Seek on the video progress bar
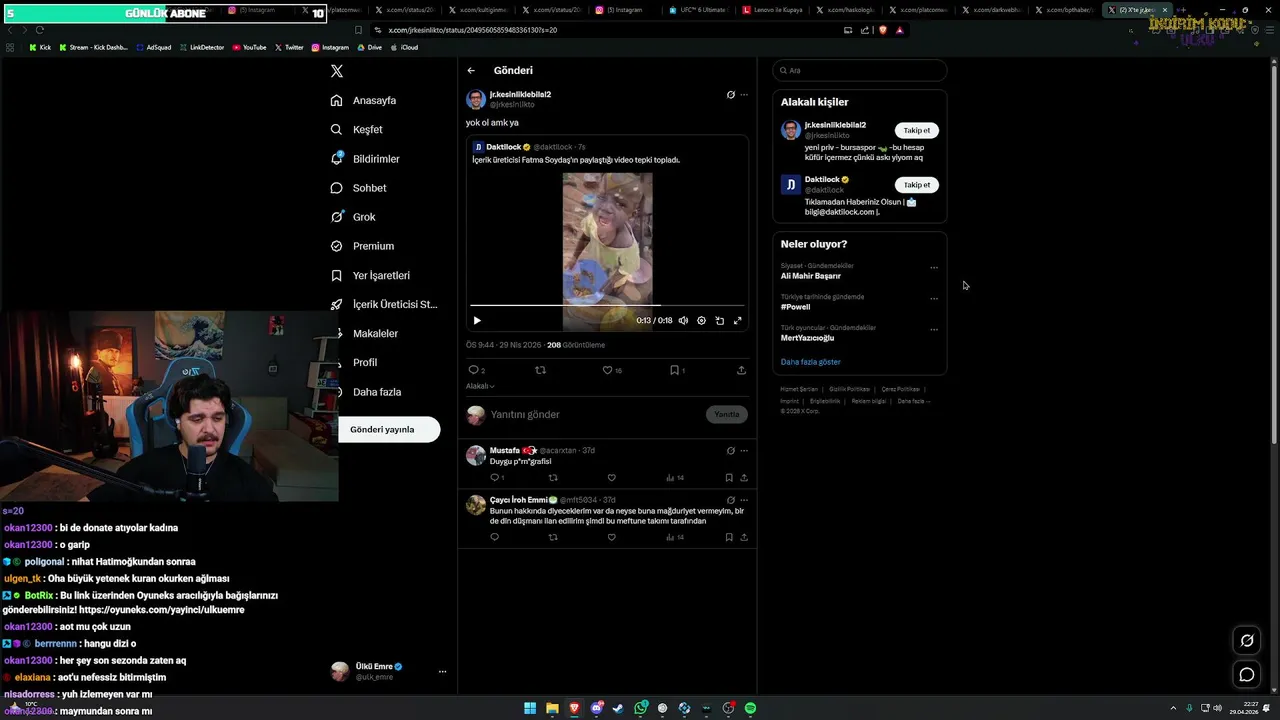 point(607,305)
